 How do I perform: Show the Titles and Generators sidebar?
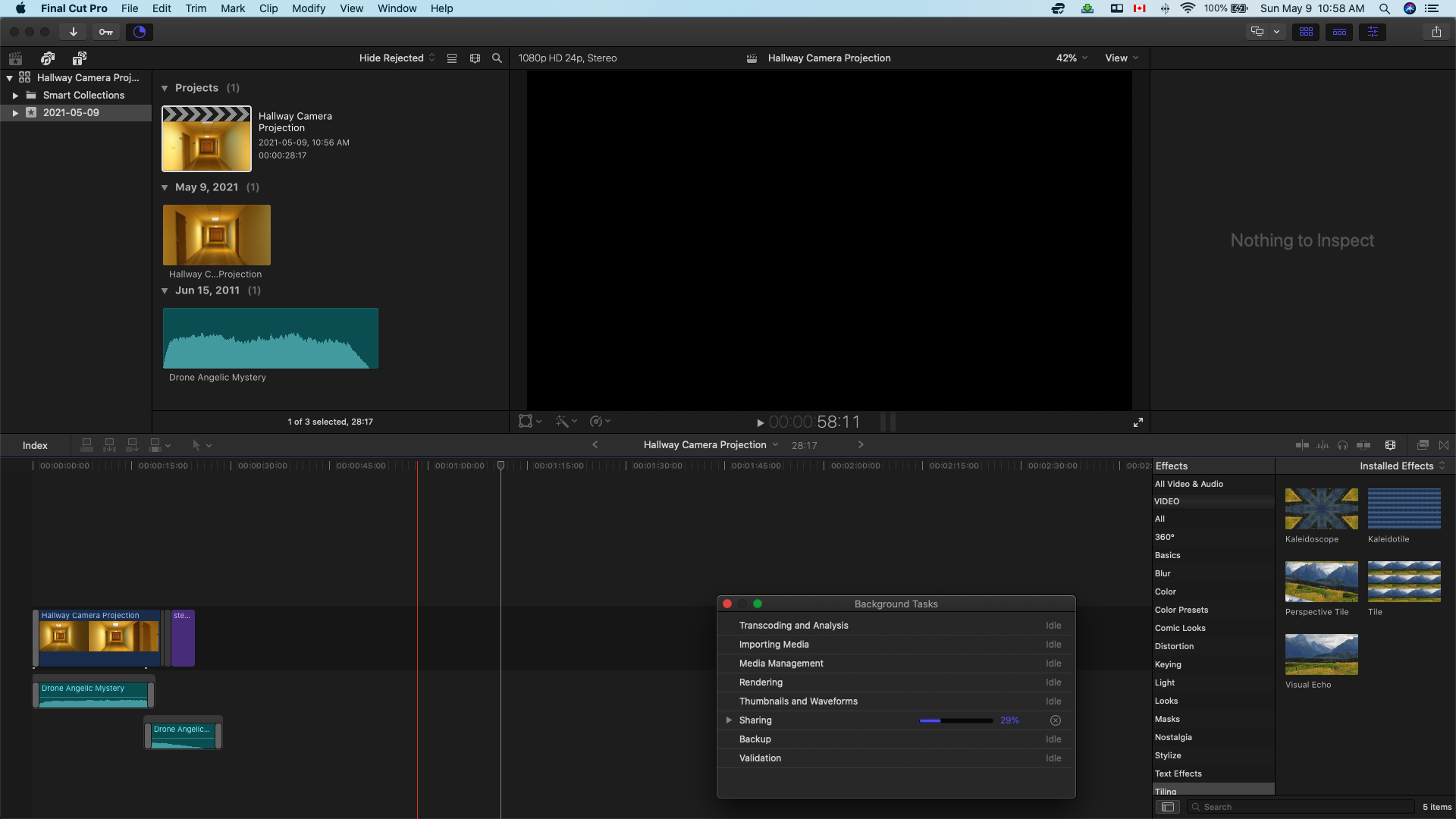point(80,58)
